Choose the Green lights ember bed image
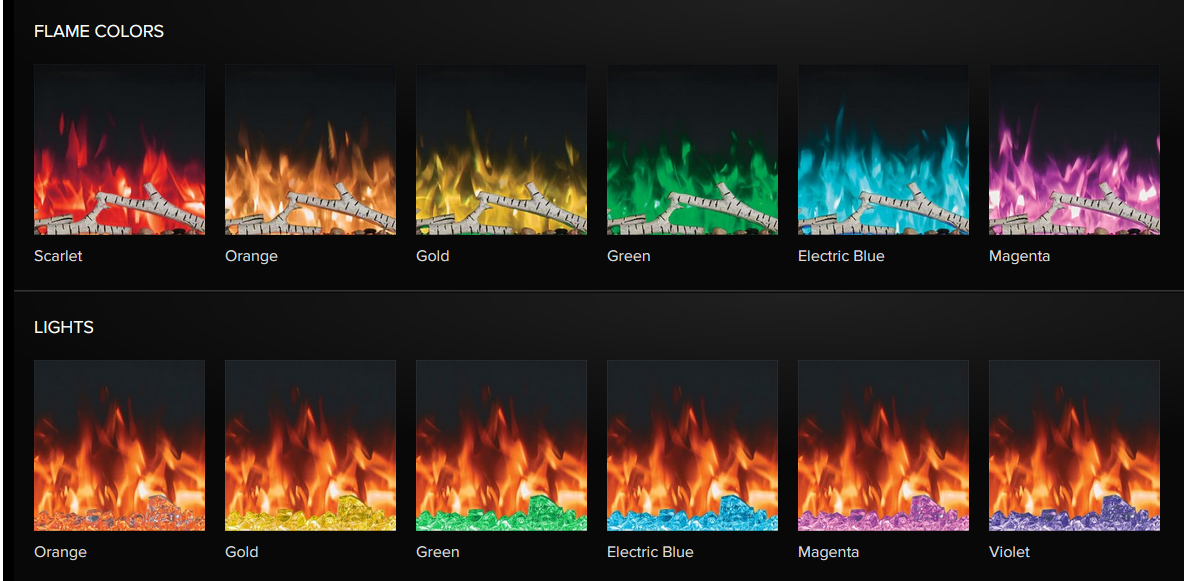 point(501,445)
